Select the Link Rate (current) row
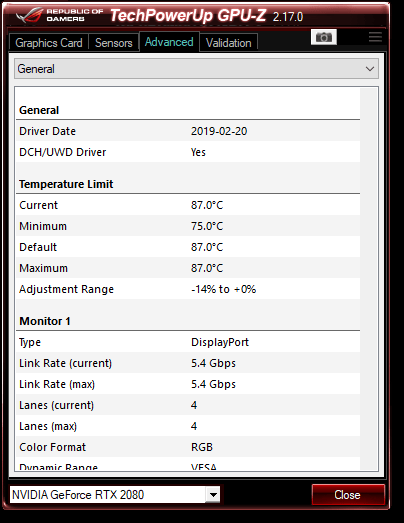Image resolution: width=404 pixels, height=523 pixels. (x=188, y=363)
